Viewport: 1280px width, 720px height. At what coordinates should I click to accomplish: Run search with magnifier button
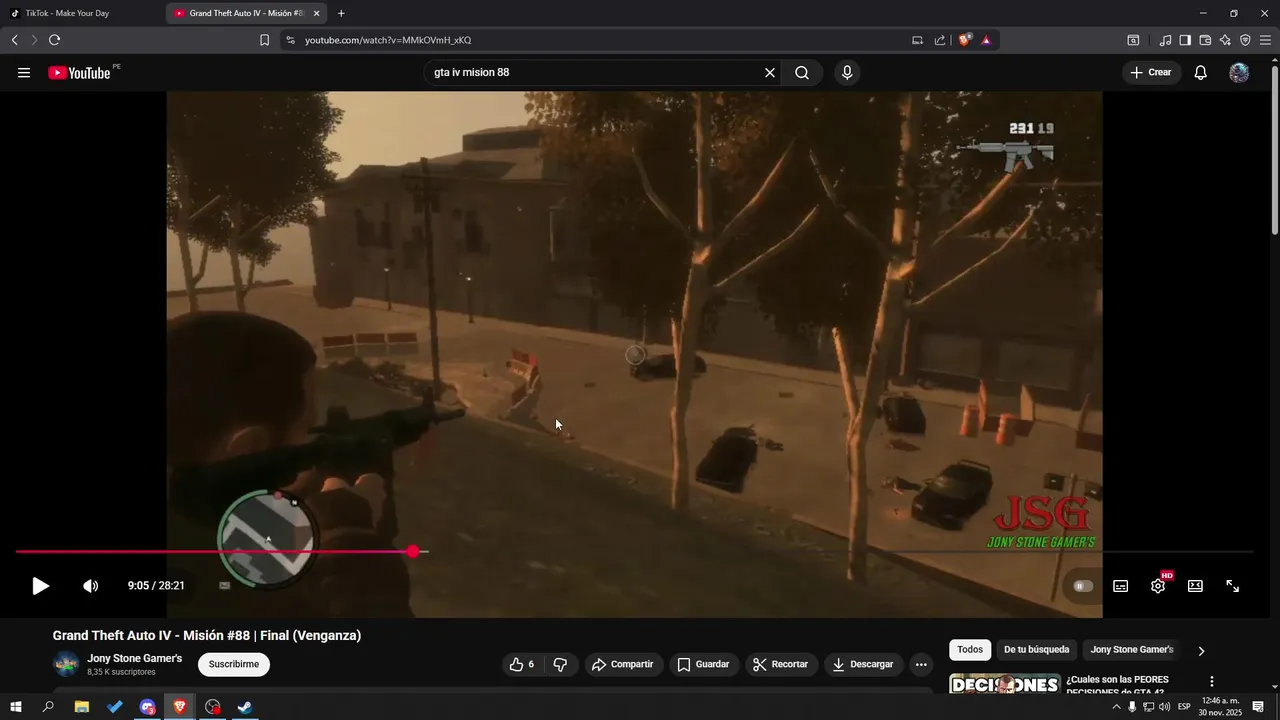[x=802, y=73]
